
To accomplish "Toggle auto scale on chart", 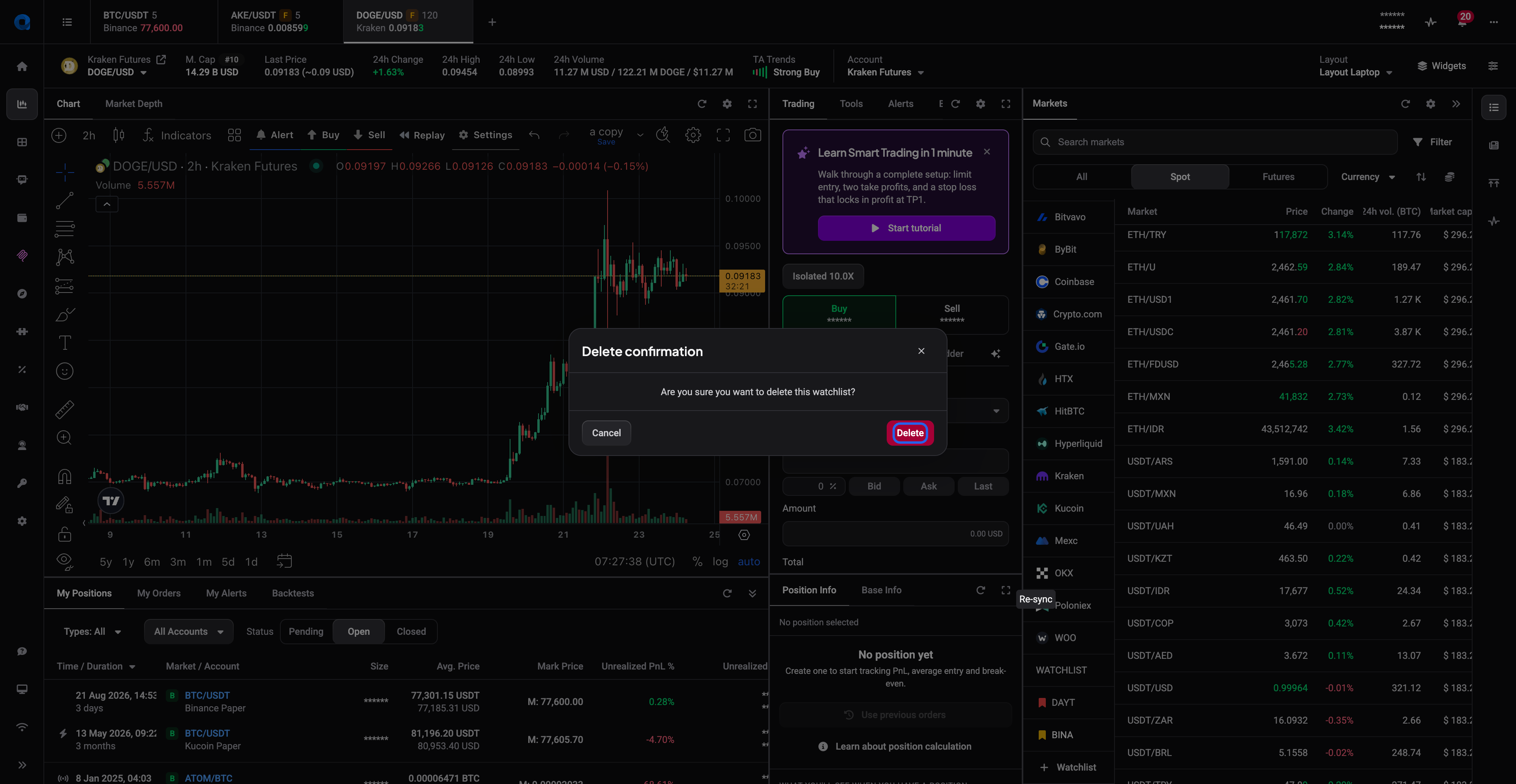I will [749, 561].
